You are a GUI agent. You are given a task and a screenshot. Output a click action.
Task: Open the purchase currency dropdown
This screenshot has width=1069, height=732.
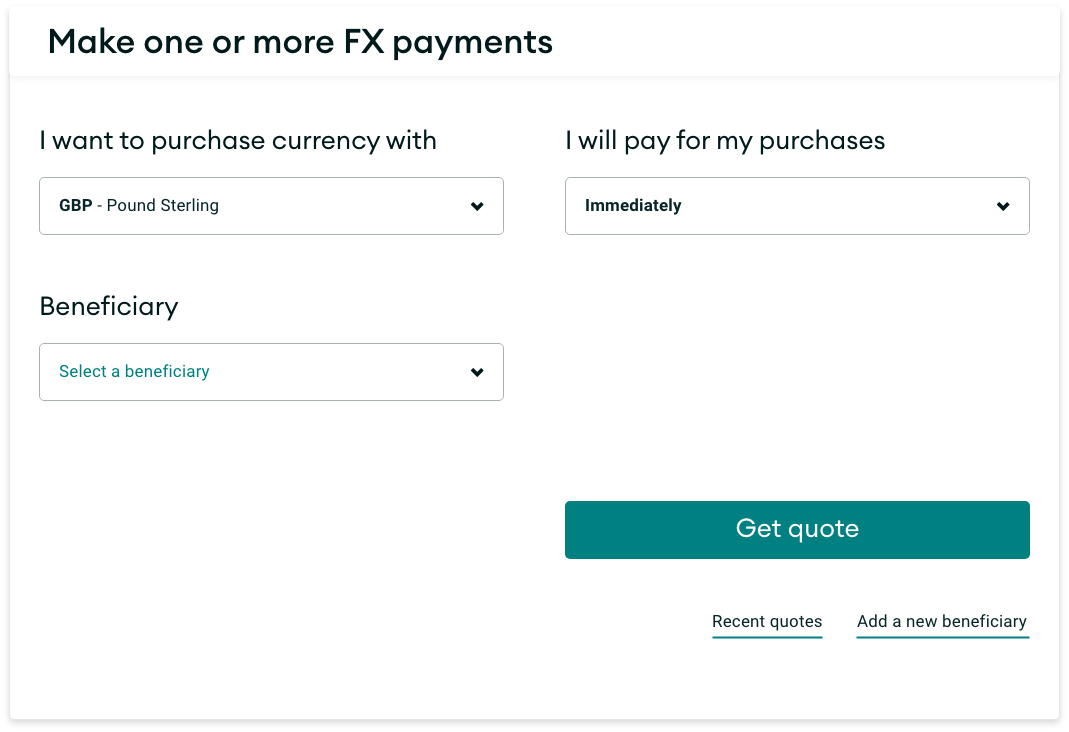click(271, 206)
